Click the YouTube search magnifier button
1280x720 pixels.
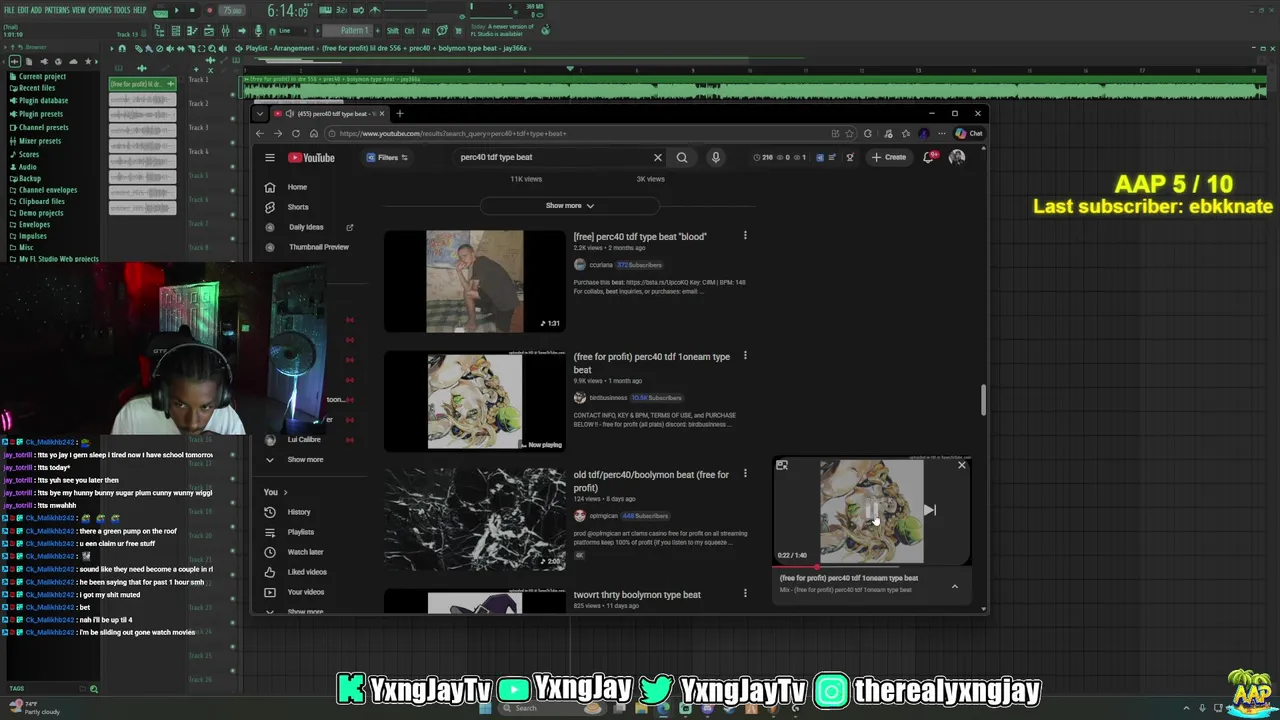click(682, 157)
